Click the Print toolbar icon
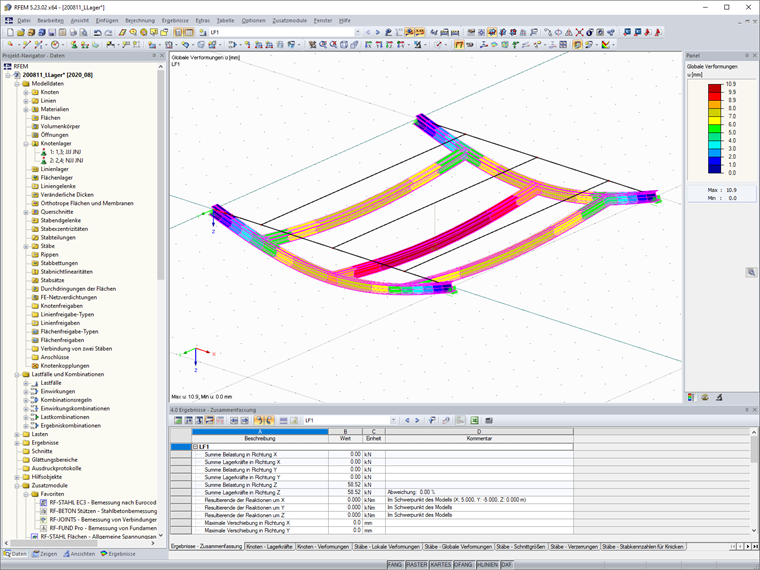This screenshot has width=760, height=570. pos(73,32)
